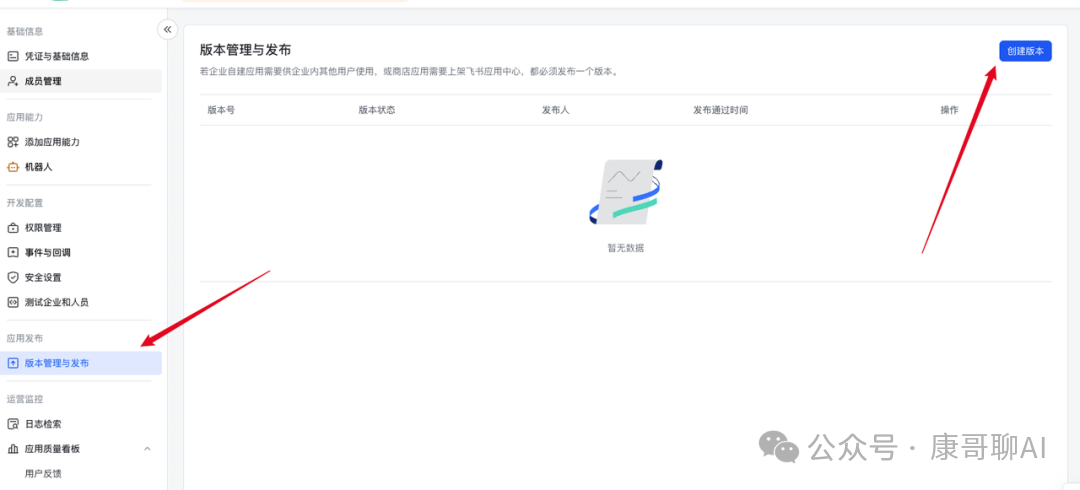Click the 应用发布 section label

25,338
